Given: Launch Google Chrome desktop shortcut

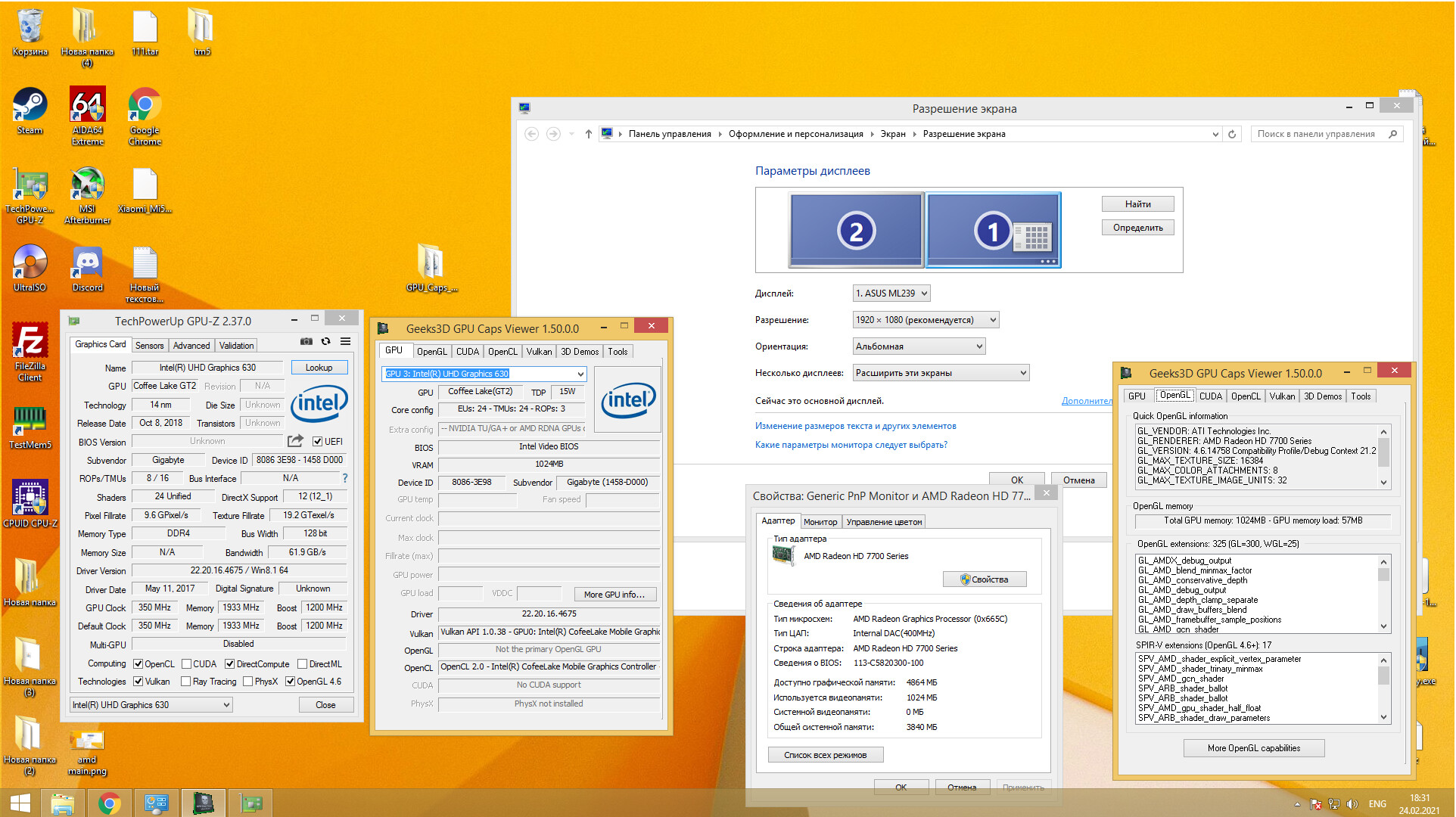Looking at the screenshot, I should pos(145,116).
